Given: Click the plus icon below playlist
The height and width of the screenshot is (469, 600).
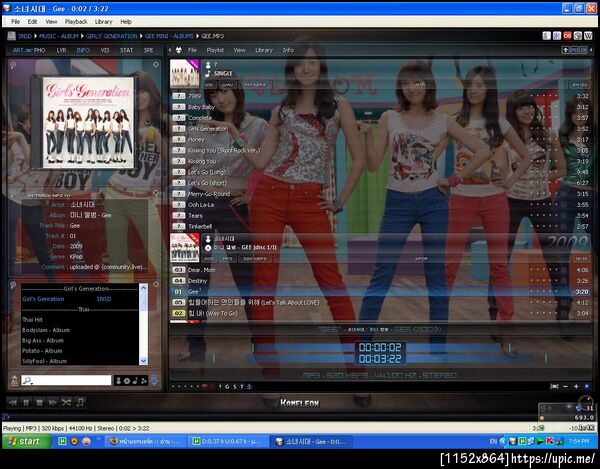Looking at the screenshot, I should (576, 386).
